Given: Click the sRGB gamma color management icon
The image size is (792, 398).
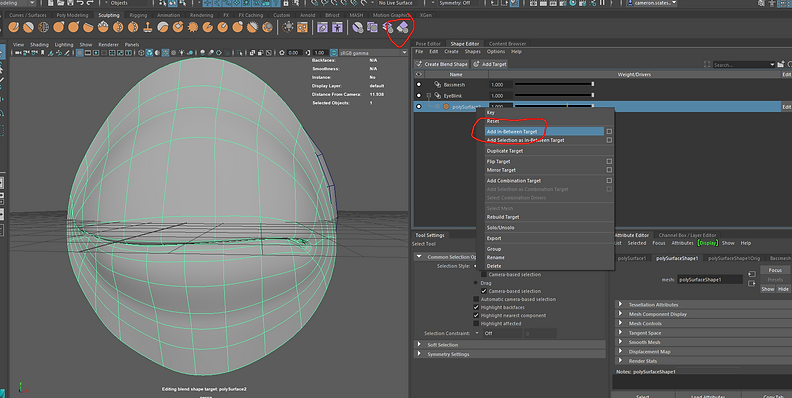Looking at the screenshot, I should pos(334,53).
